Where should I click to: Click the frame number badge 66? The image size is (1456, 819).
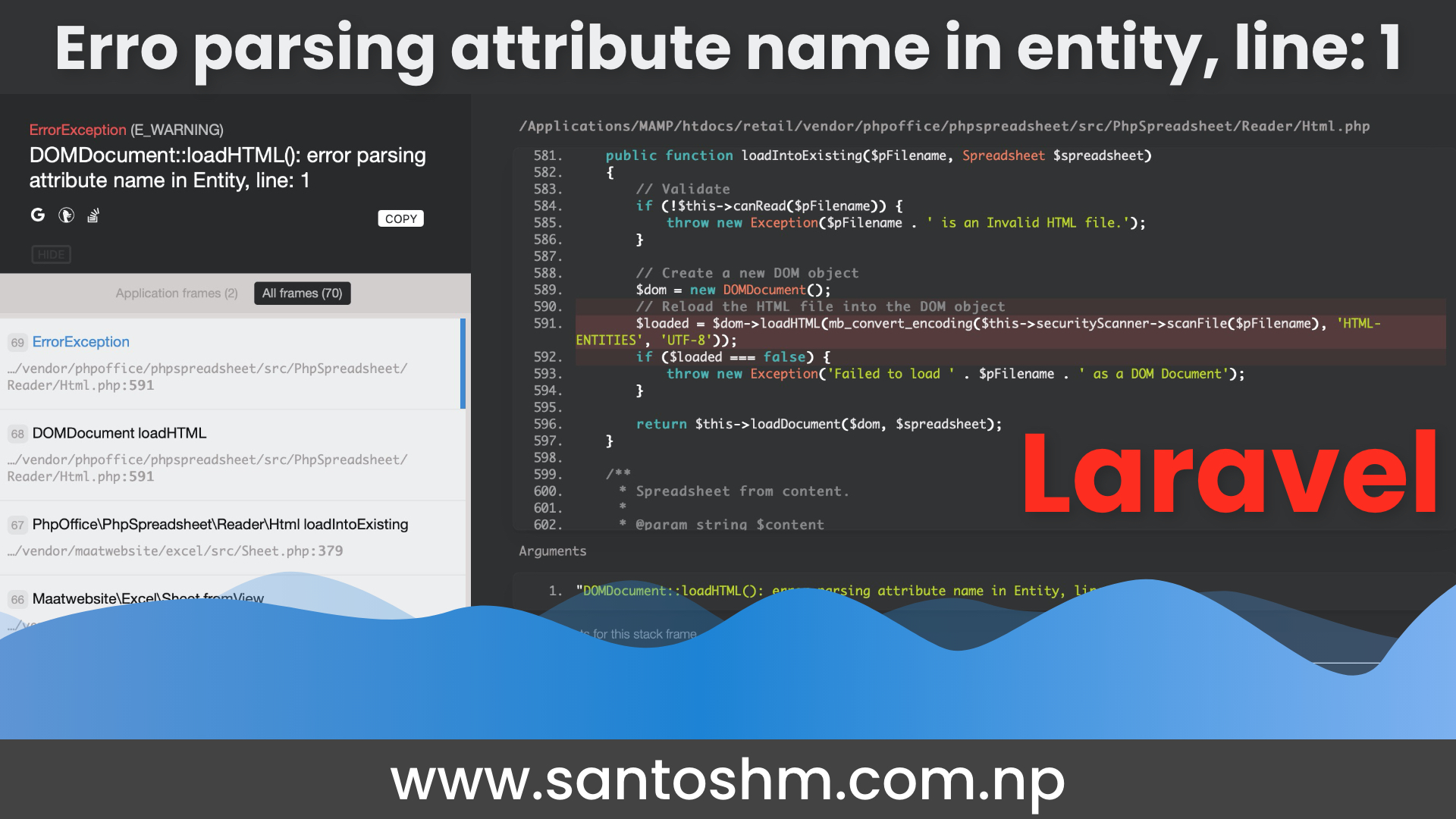click(x=17, y=599)
